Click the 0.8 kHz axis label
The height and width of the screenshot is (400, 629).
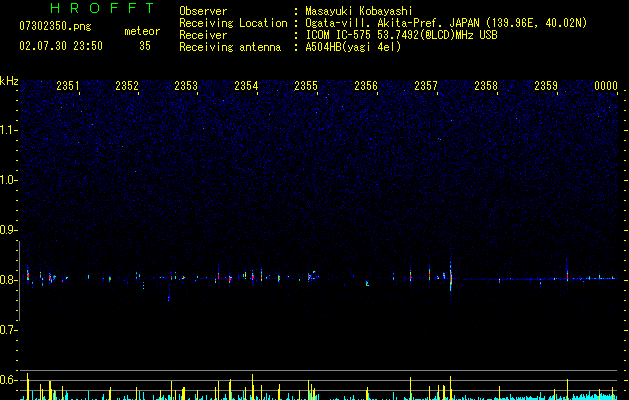pyautogui.click(x=8, y=280)
